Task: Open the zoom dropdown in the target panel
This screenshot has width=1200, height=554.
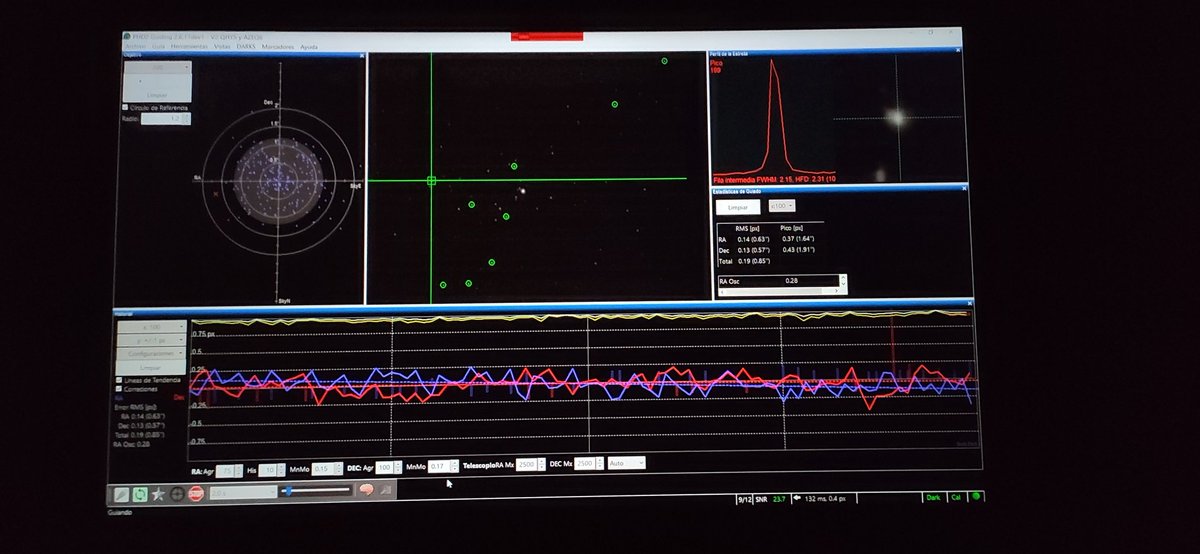Action: coord(157,68)
